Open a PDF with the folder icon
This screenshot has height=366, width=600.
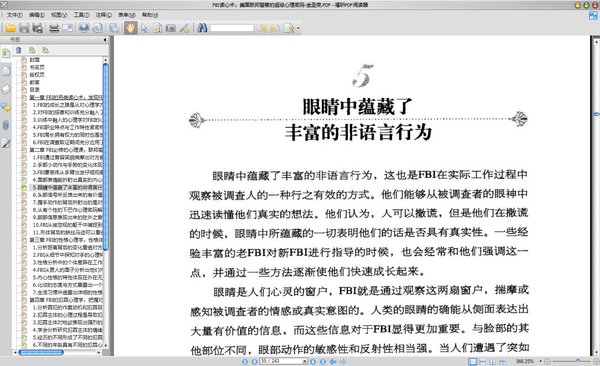point(10,28)
